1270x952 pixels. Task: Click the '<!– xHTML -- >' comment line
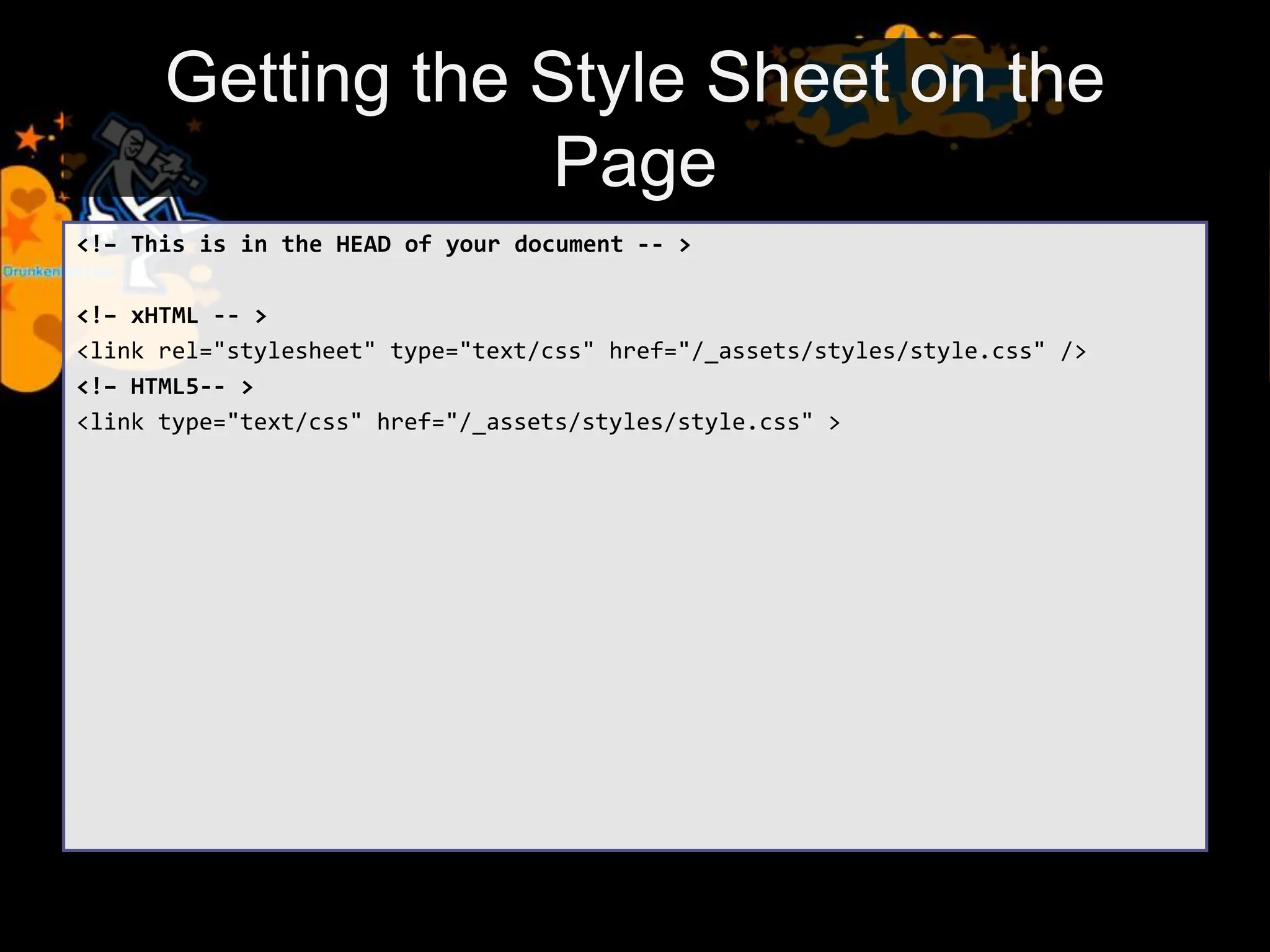tap(171, 316)
